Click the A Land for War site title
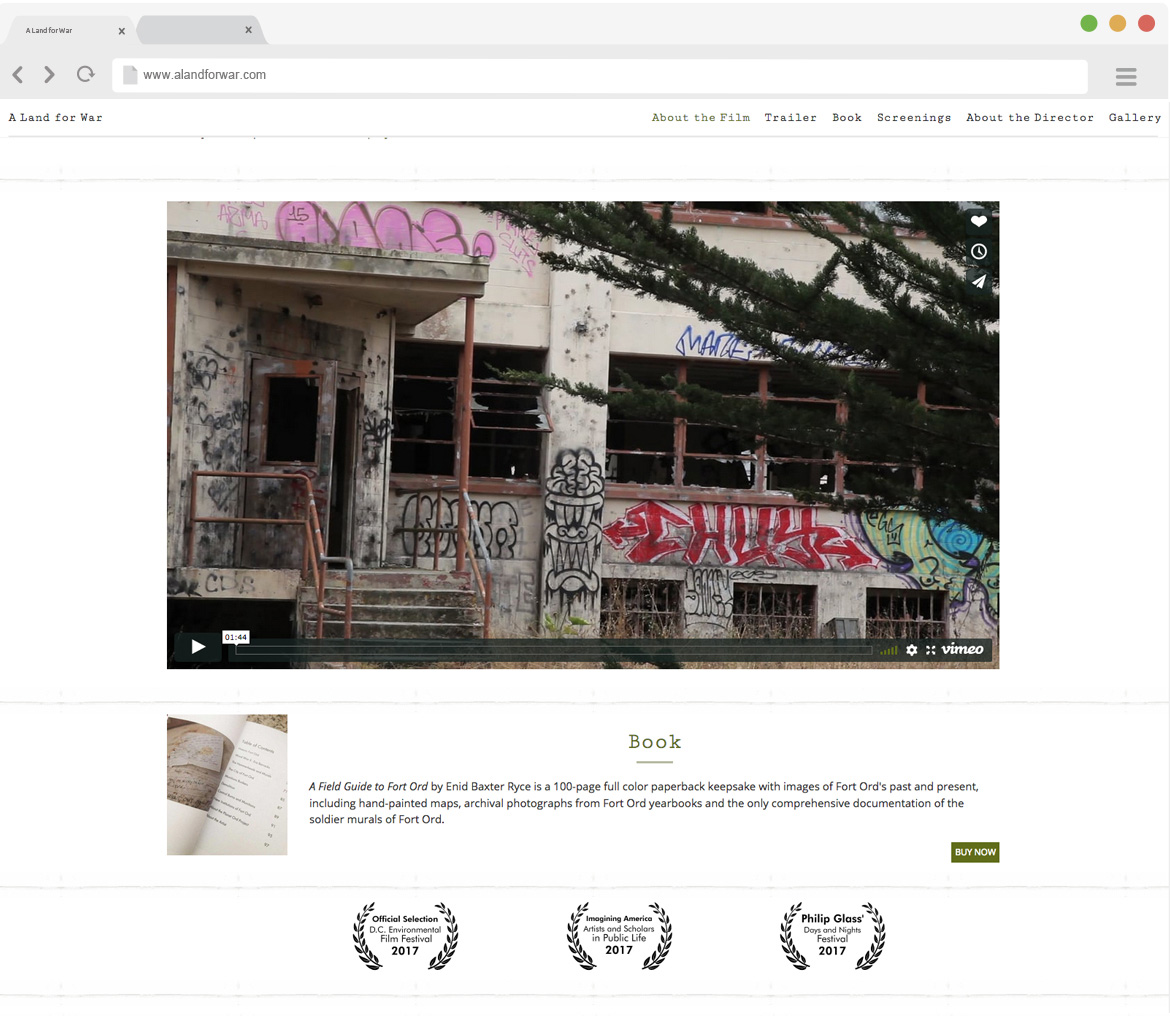Image resolution: width=1170 pixels, height=1016 pixels. [x=56, y=118]
